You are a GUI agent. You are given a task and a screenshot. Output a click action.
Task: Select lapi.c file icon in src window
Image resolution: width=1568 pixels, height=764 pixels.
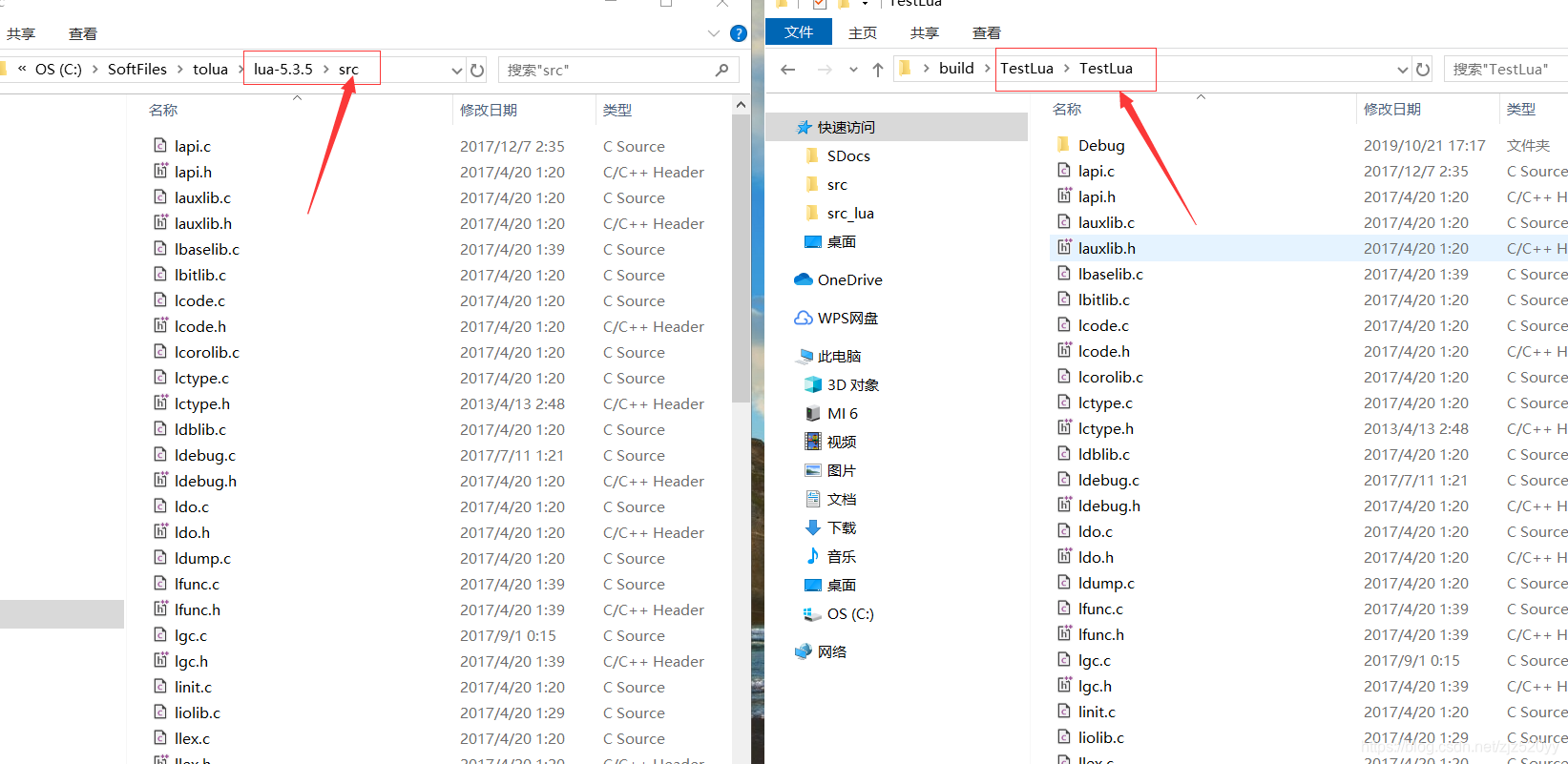(x=160, y=146)
